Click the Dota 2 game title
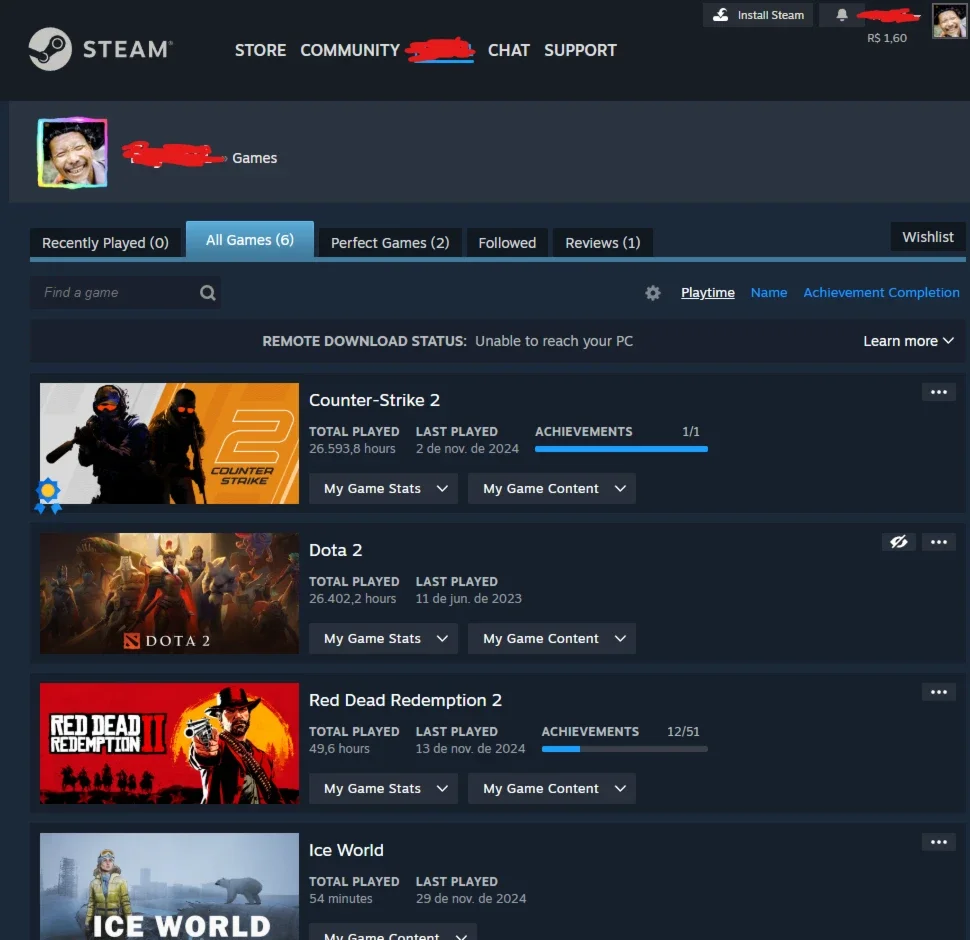The image size is (970, 940). tap(335, 550)
